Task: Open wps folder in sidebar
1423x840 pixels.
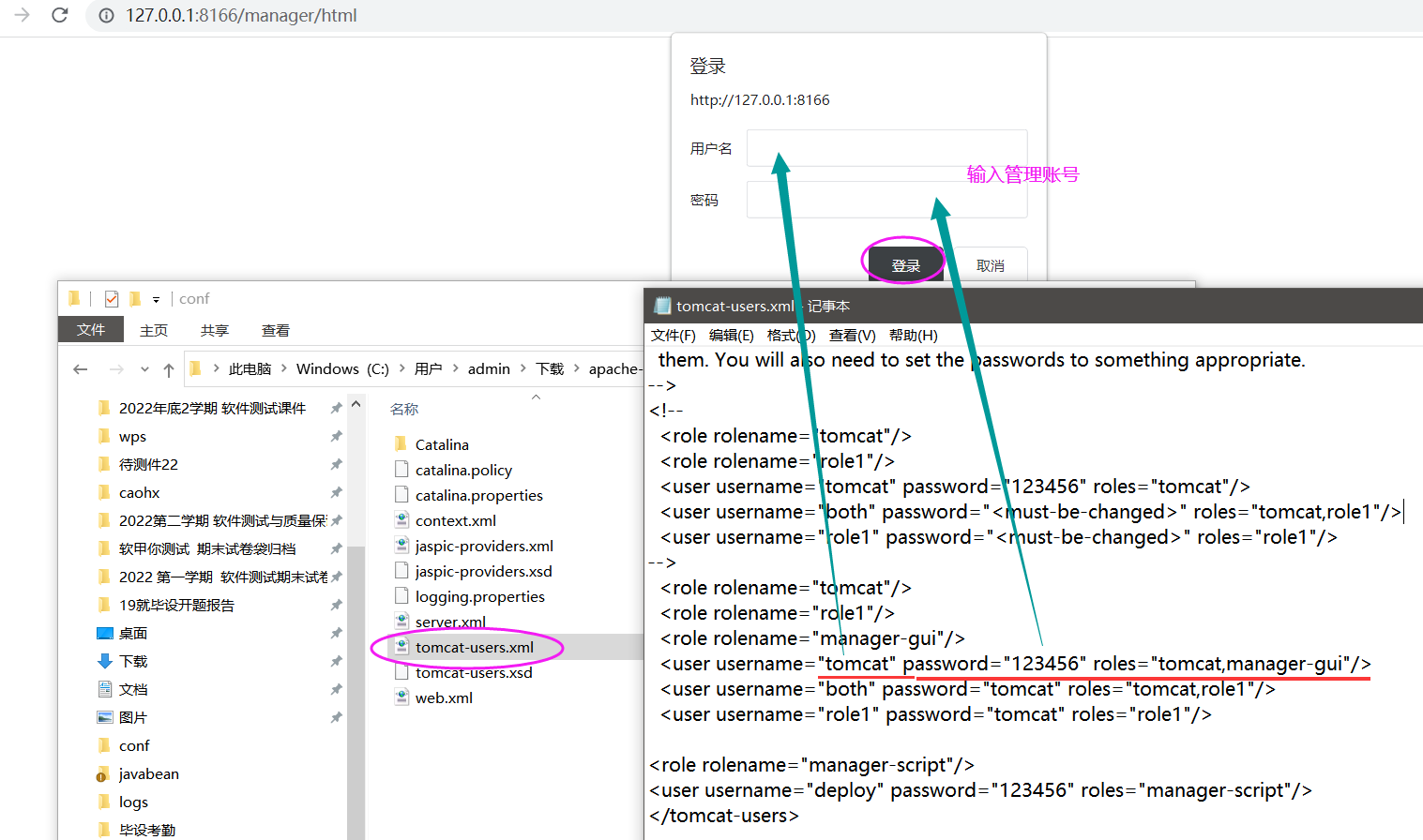Action: click(132, 436)
